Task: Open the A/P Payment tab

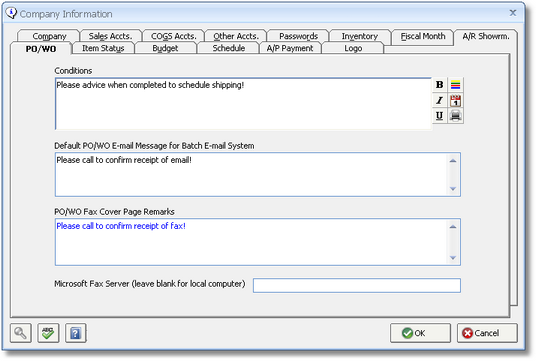Action: pos(290,48)
